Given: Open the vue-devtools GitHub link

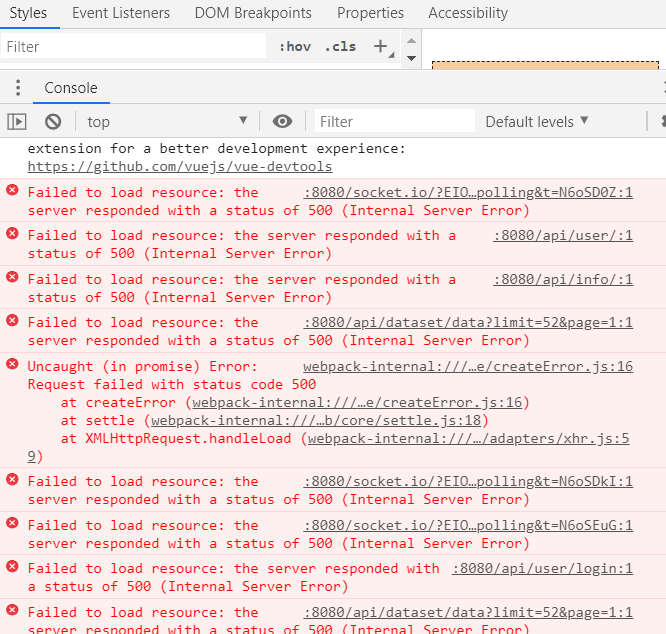Looking at the screenshot, I should click(180, 166).
